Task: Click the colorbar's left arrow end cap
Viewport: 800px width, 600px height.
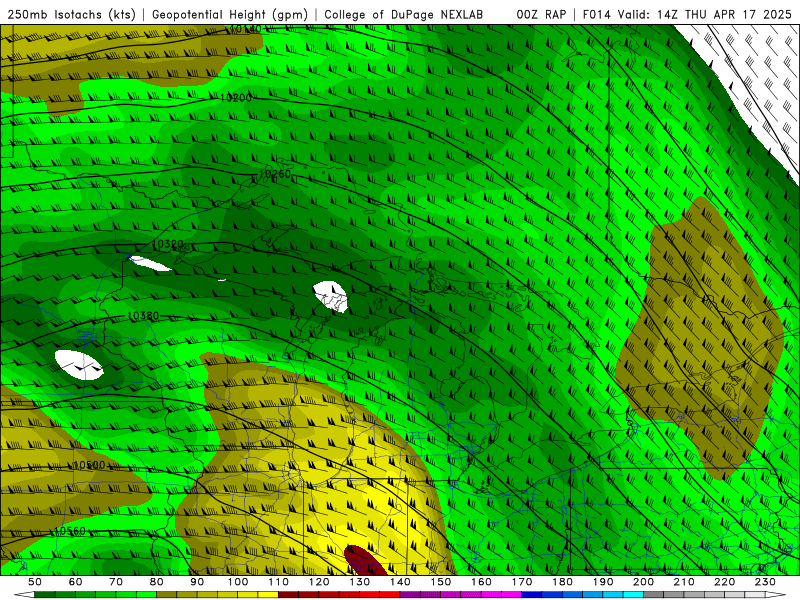Action: pos(24,595)
